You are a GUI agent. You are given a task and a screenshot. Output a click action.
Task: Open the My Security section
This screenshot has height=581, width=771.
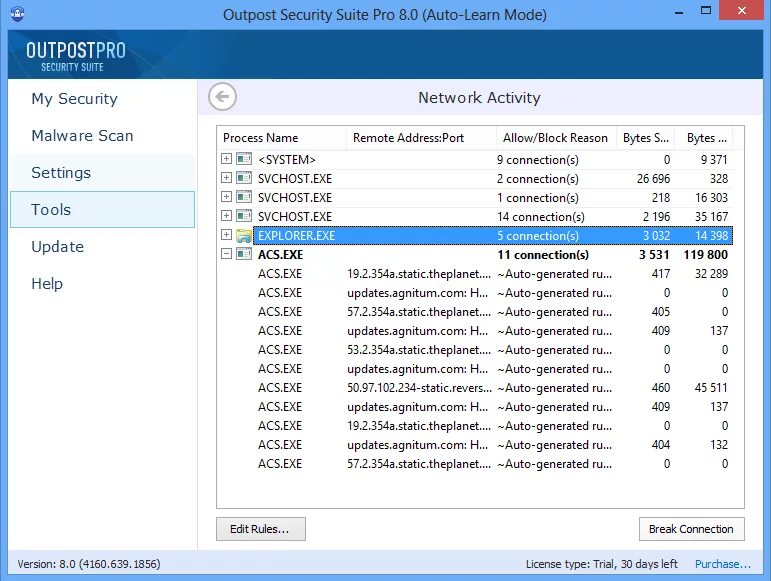(x=102, y=99)
